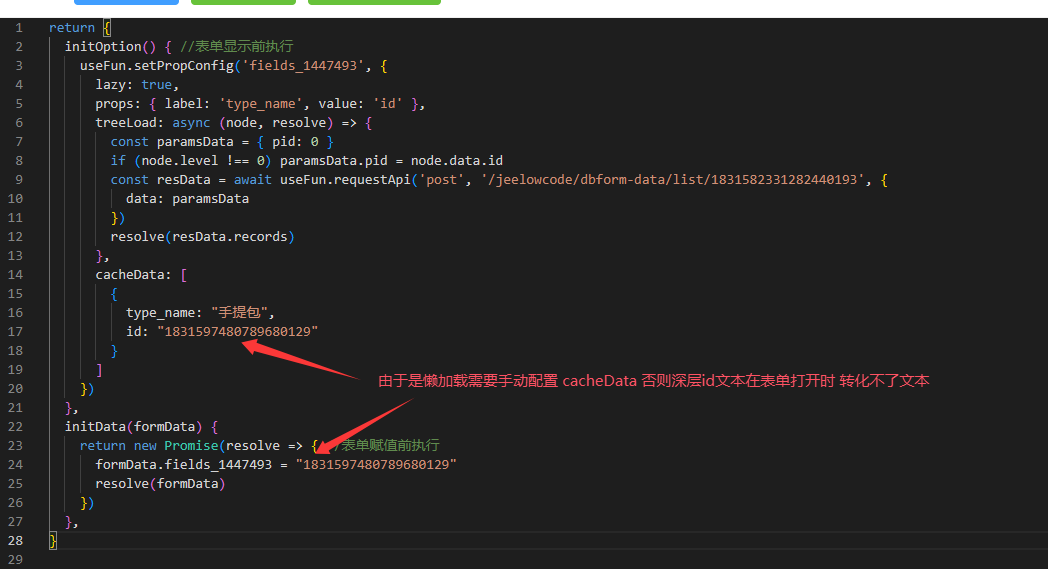Click the paramsData declaration on line 7
Image resolution: width=1048 pixels, height=569 pixels.
195,141
